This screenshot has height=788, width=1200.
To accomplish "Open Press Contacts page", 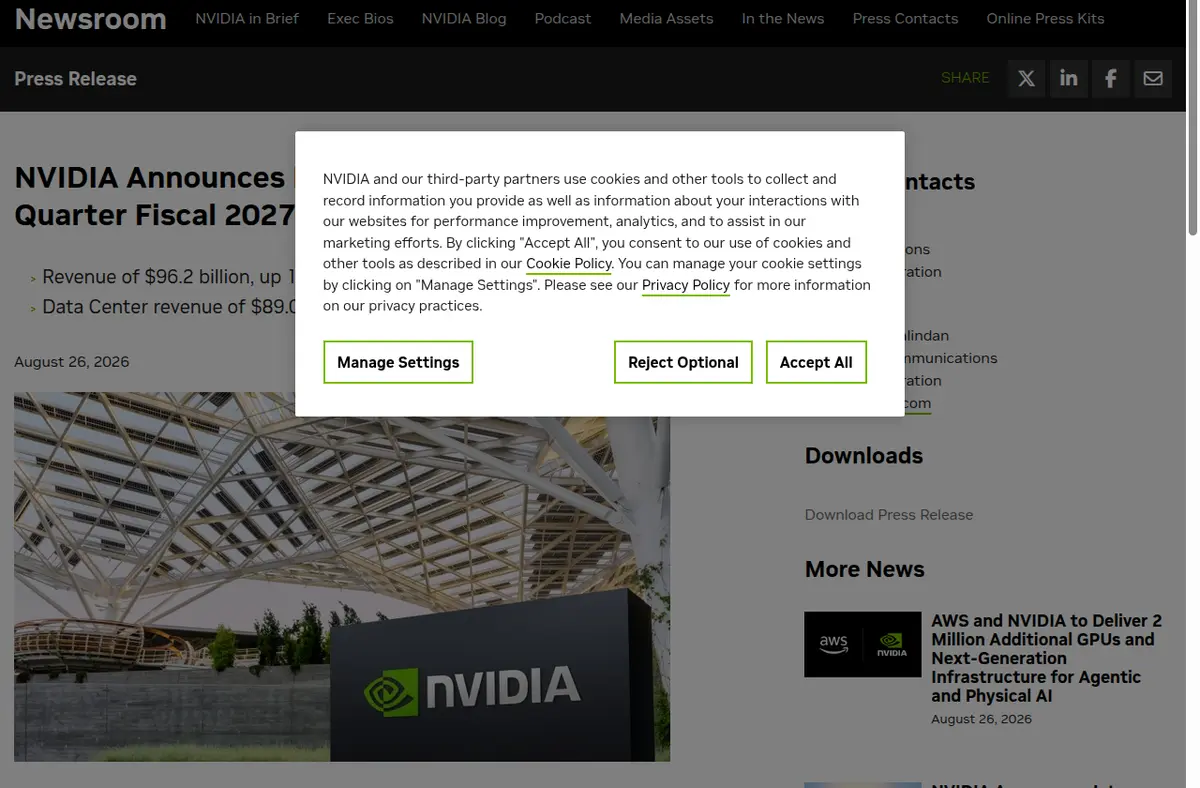I will (905, 18).
